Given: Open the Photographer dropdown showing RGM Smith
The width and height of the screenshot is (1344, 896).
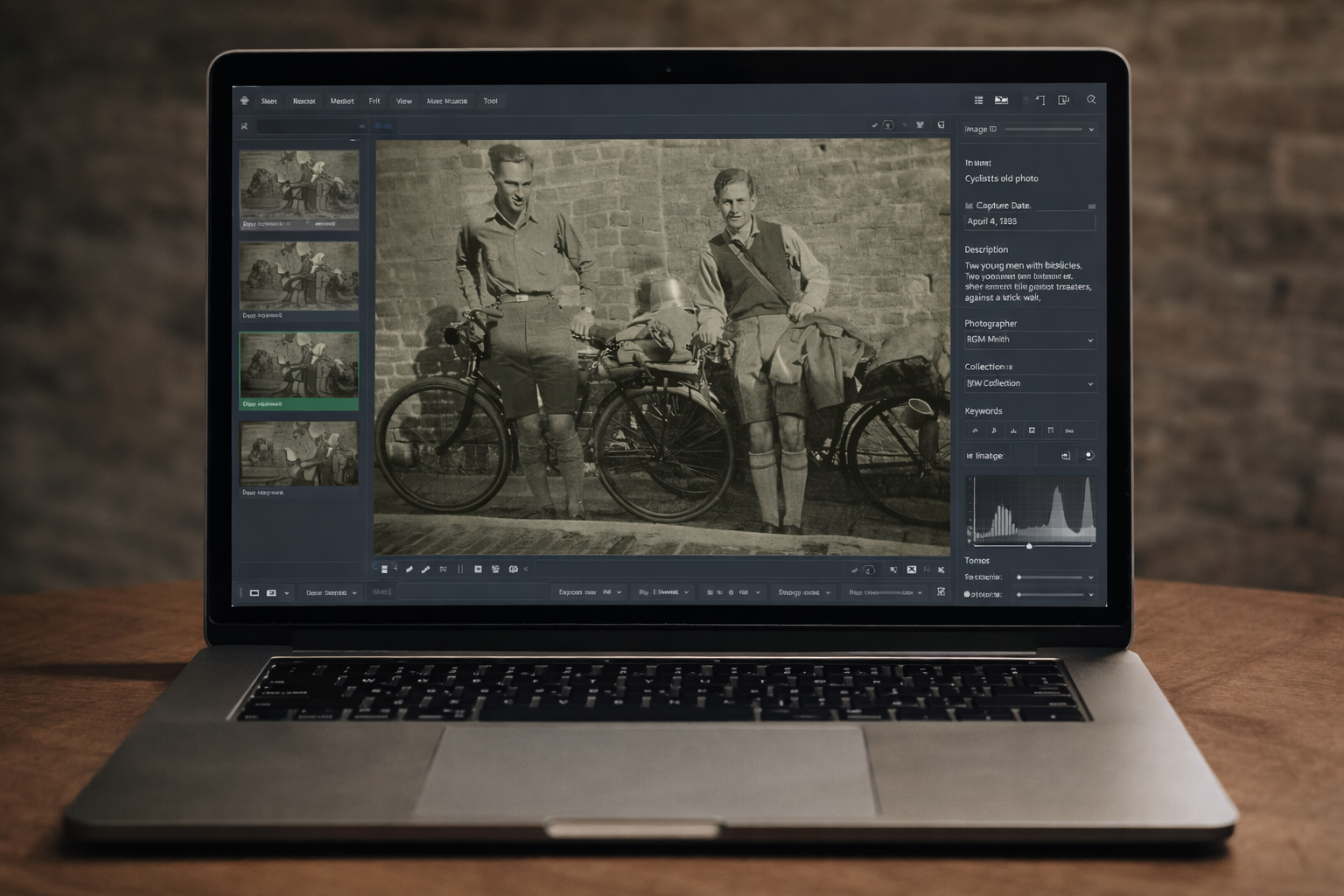Looking at the screenshot, I should [x=1029, y=339].
